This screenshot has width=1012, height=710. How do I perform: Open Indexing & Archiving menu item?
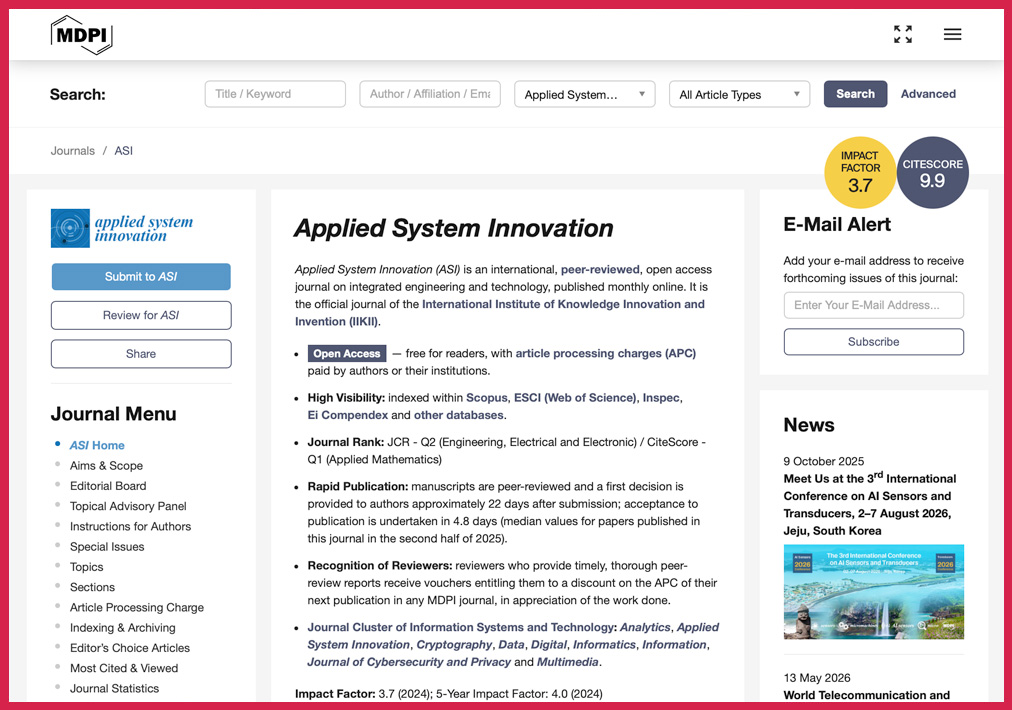click(x=123, y=628)
